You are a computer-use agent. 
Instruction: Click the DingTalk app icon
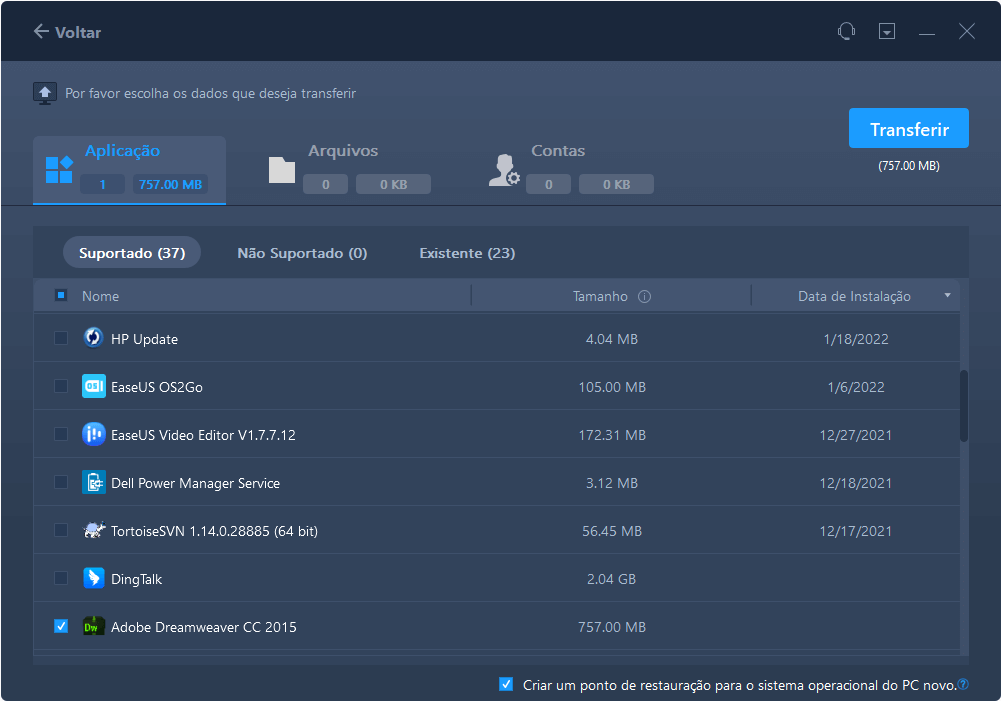click(93, 579)
